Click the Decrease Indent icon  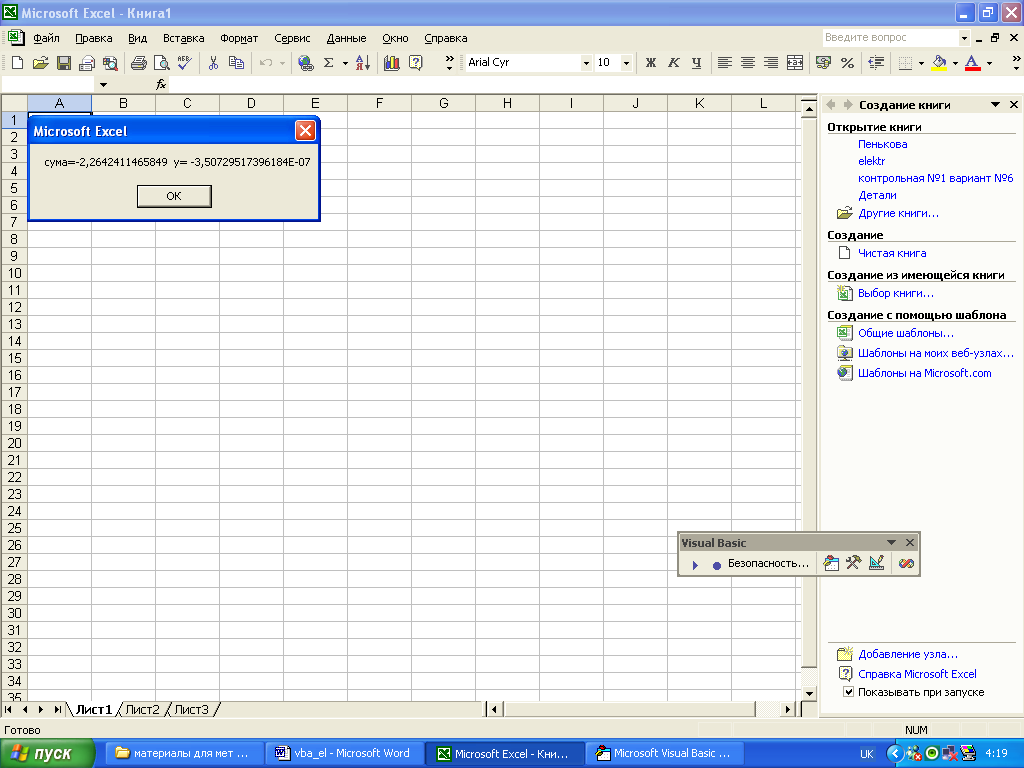[x=876, y=63]
